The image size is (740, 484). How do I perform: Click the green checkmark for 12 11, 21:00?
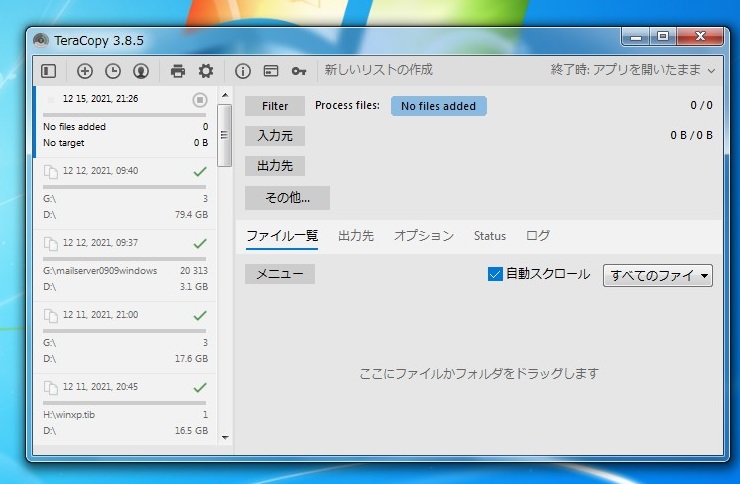point(200,315)
